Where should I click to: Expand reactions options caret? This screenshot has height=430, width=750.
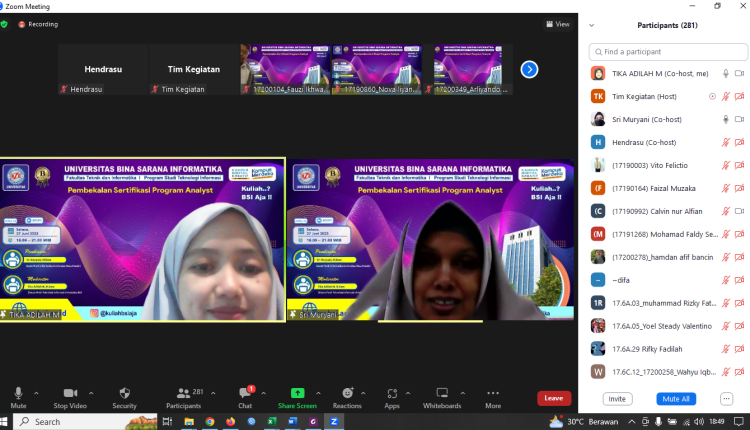coord(363,393)
